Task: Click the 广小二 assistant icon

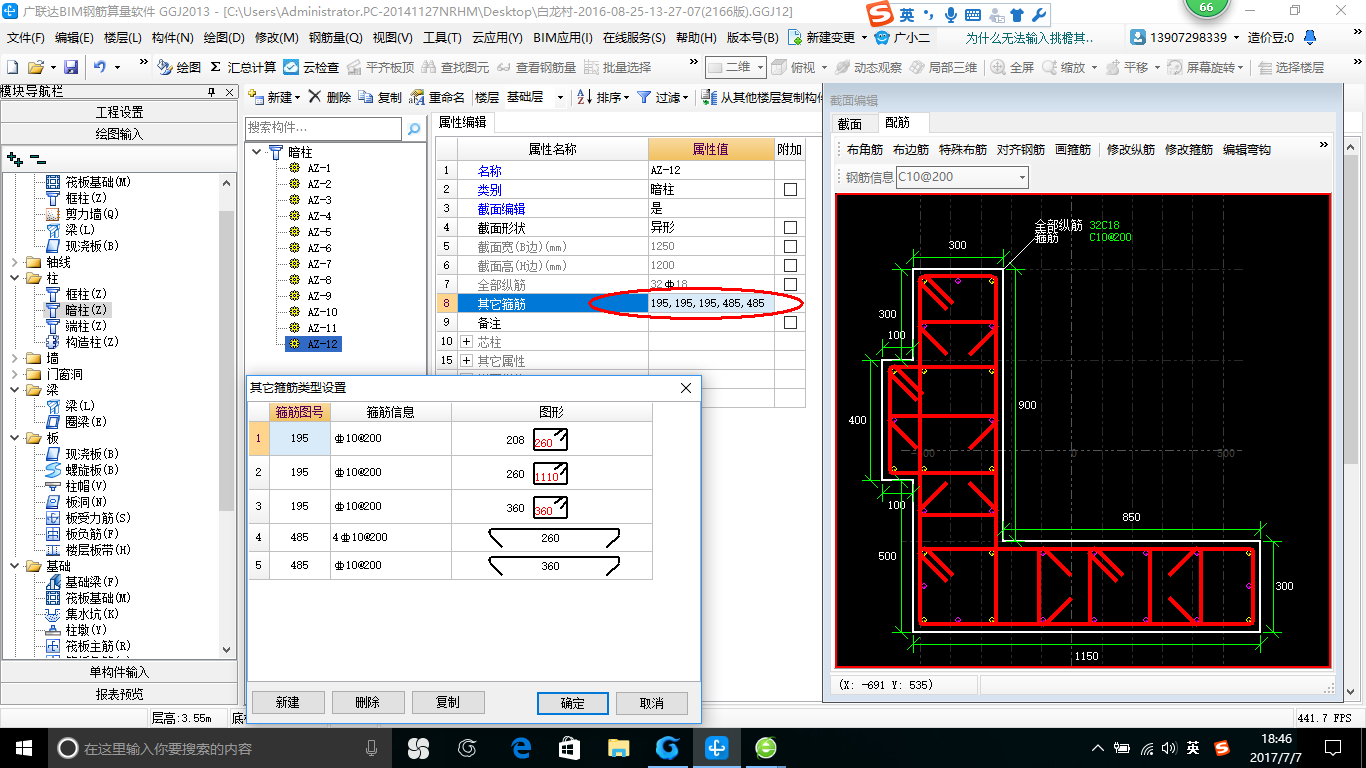Action: coord(881,37)
